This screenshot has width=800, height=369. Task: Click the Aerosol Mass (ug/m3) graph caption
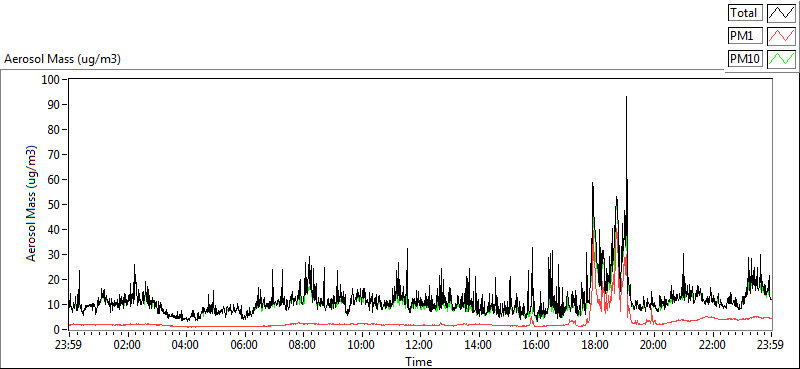(x=62, y=59)
